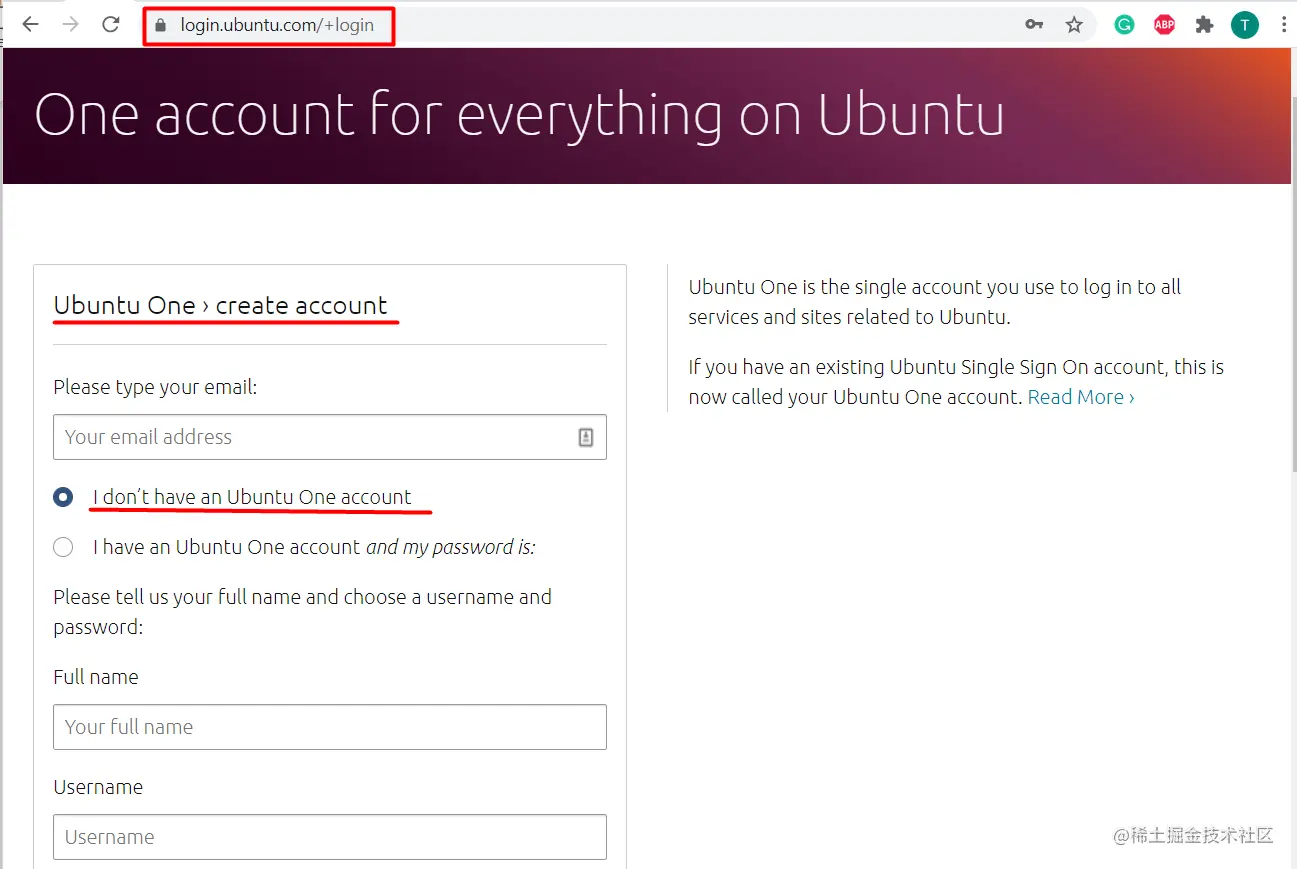Image resolution: width=1297 pixels, height=869 pixels.
Task: Reload the page with the refresh icon
Action: (x=111, y=25)
